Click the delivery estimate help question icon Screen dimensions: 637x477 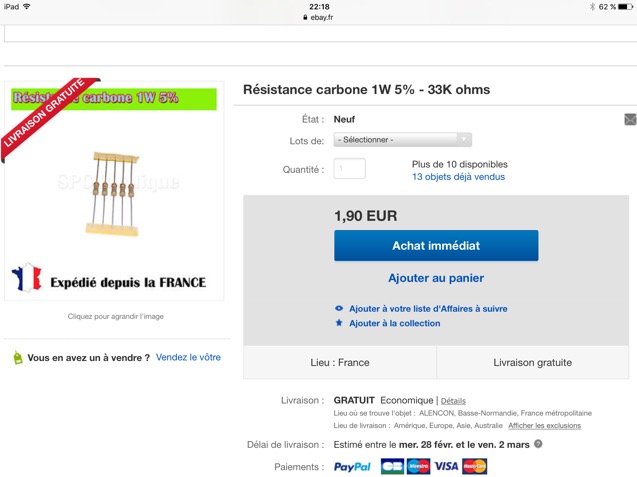(538, 444)
